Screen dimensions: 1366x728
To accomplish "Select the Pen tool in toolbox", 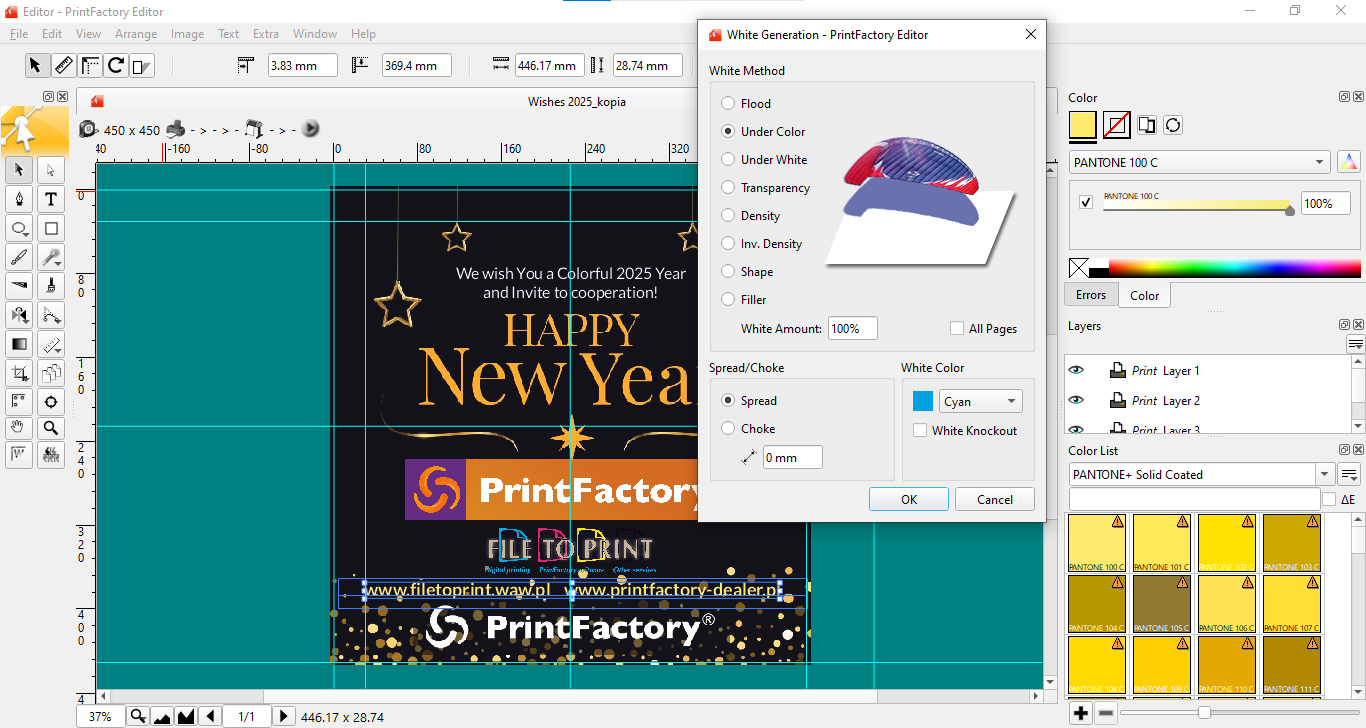I will click(x=19, y=199).
